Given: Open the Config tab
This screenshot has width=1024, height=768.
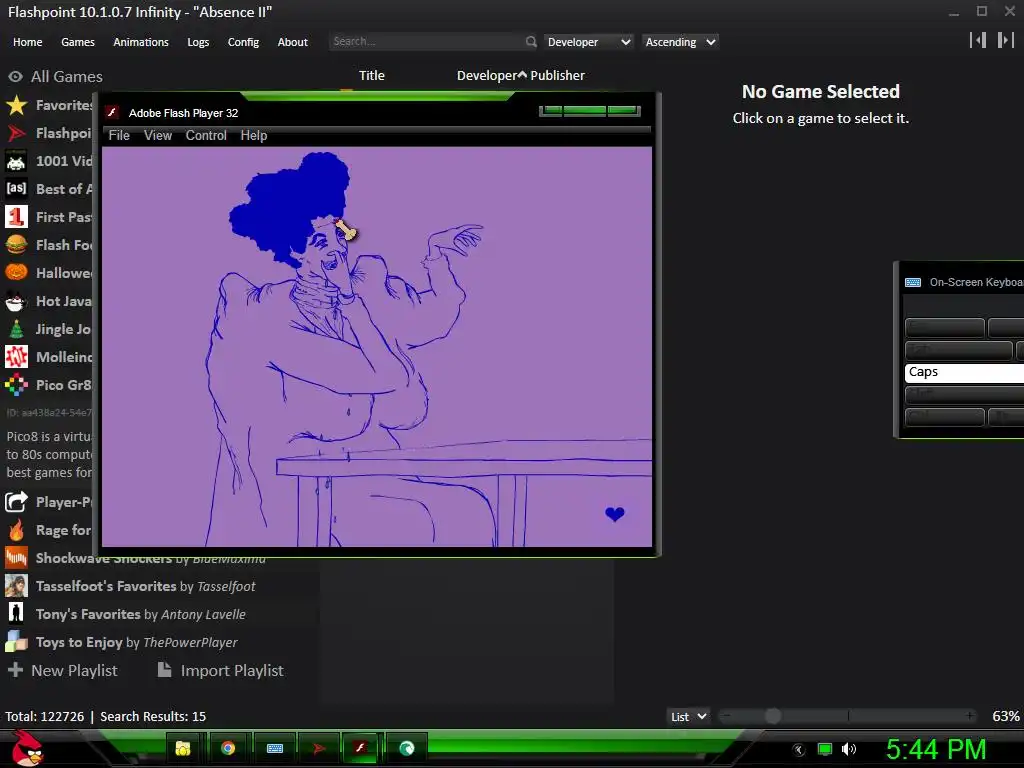Looking at the screenshot, I should 243,42.
